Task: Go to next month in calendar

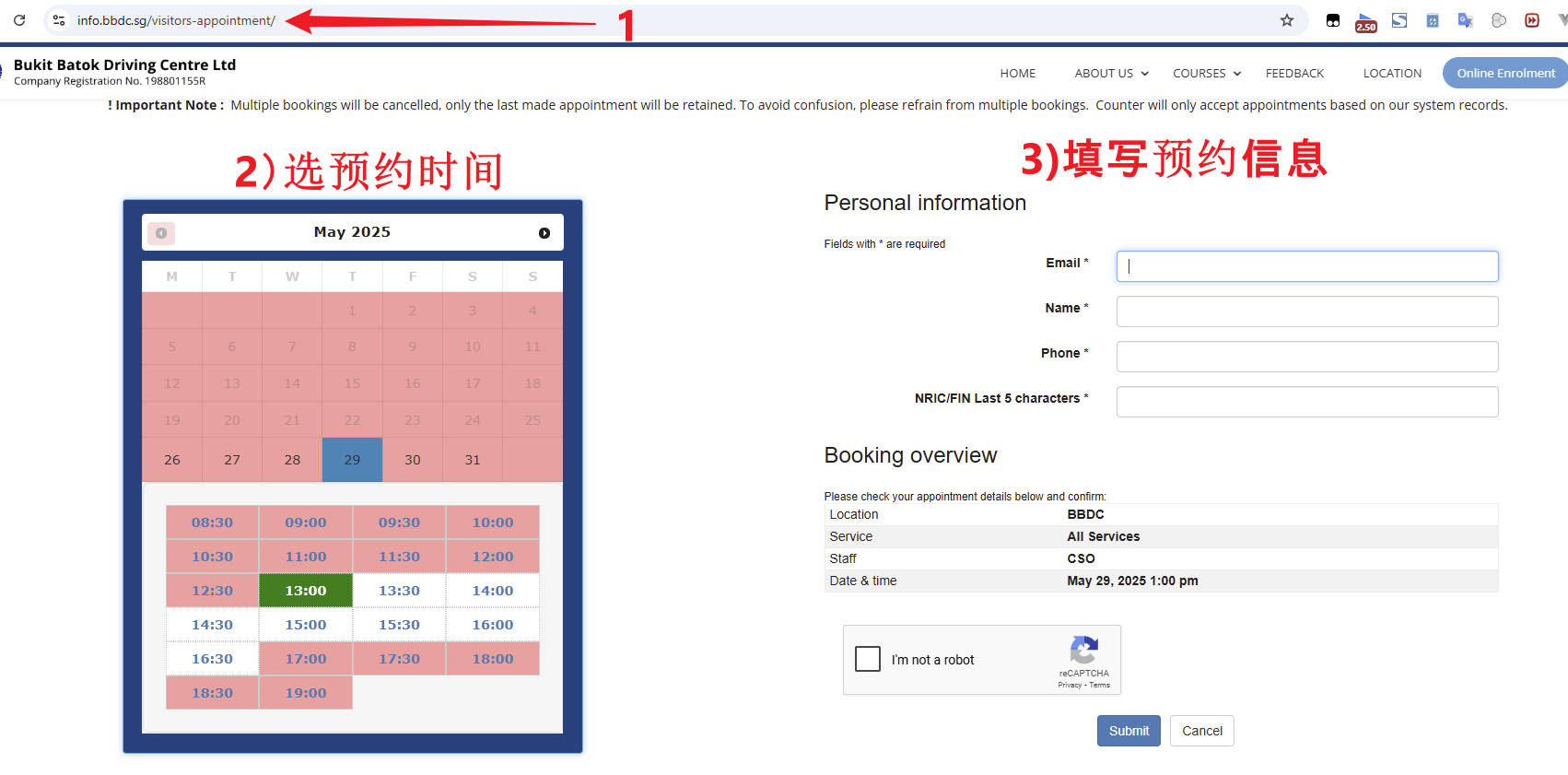Action: (544, 233)
